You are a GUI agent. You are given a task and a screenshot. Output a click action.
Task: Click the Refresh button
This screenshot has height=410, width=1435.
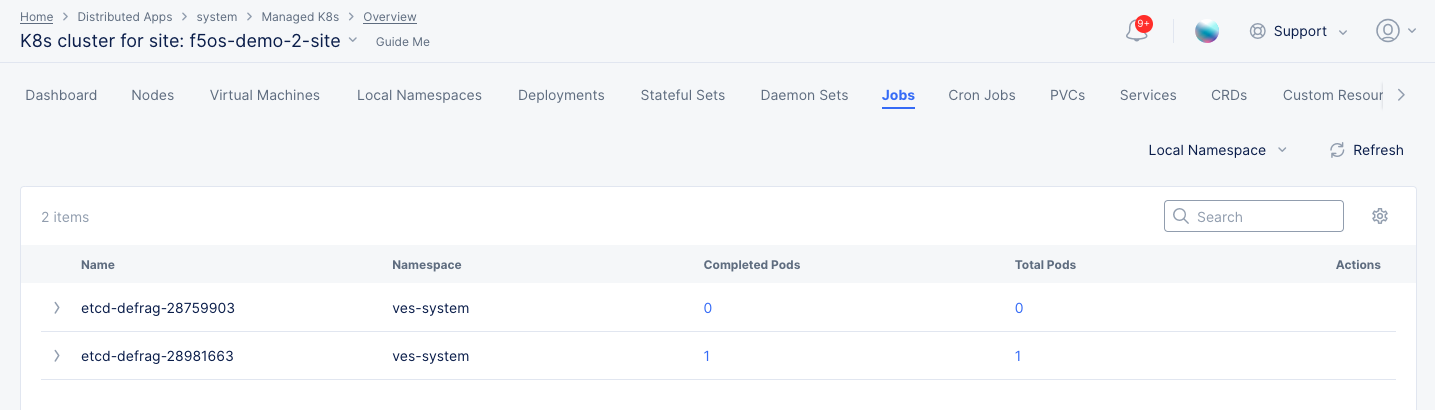pos(1366,150)
